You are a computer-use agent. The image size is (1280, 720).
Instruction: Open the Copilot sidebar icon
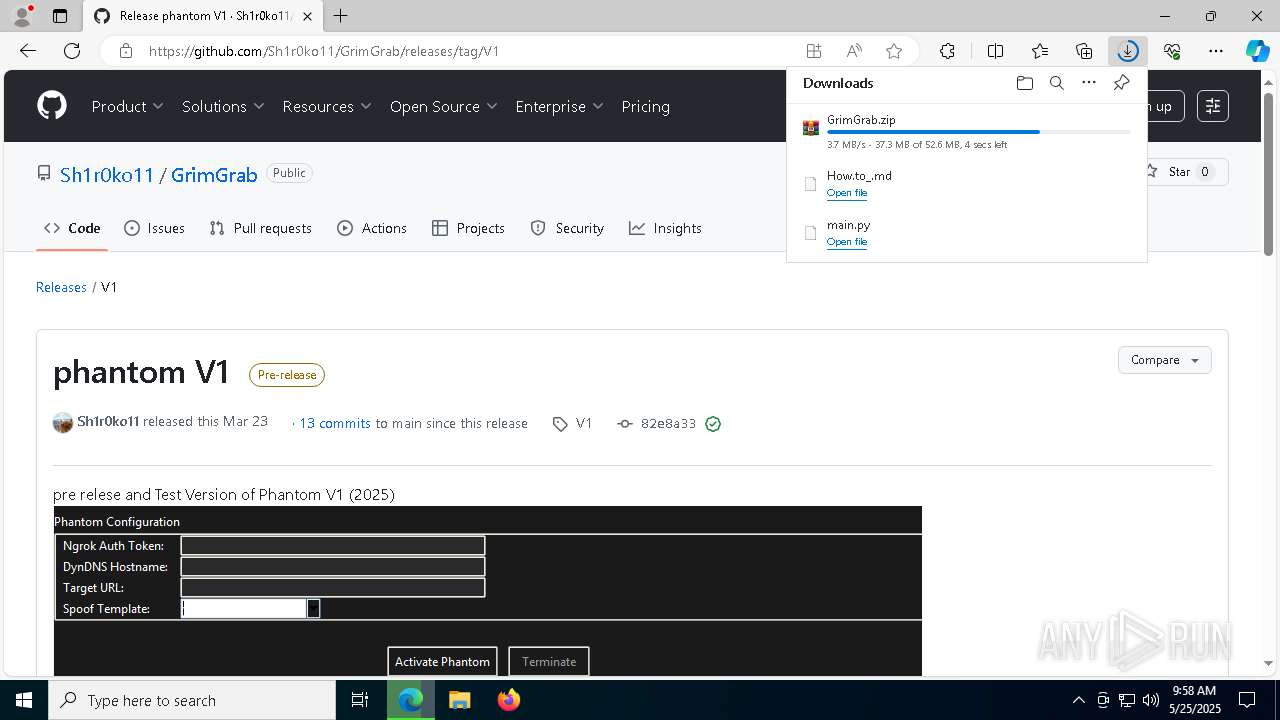[x=1257, y=51]
